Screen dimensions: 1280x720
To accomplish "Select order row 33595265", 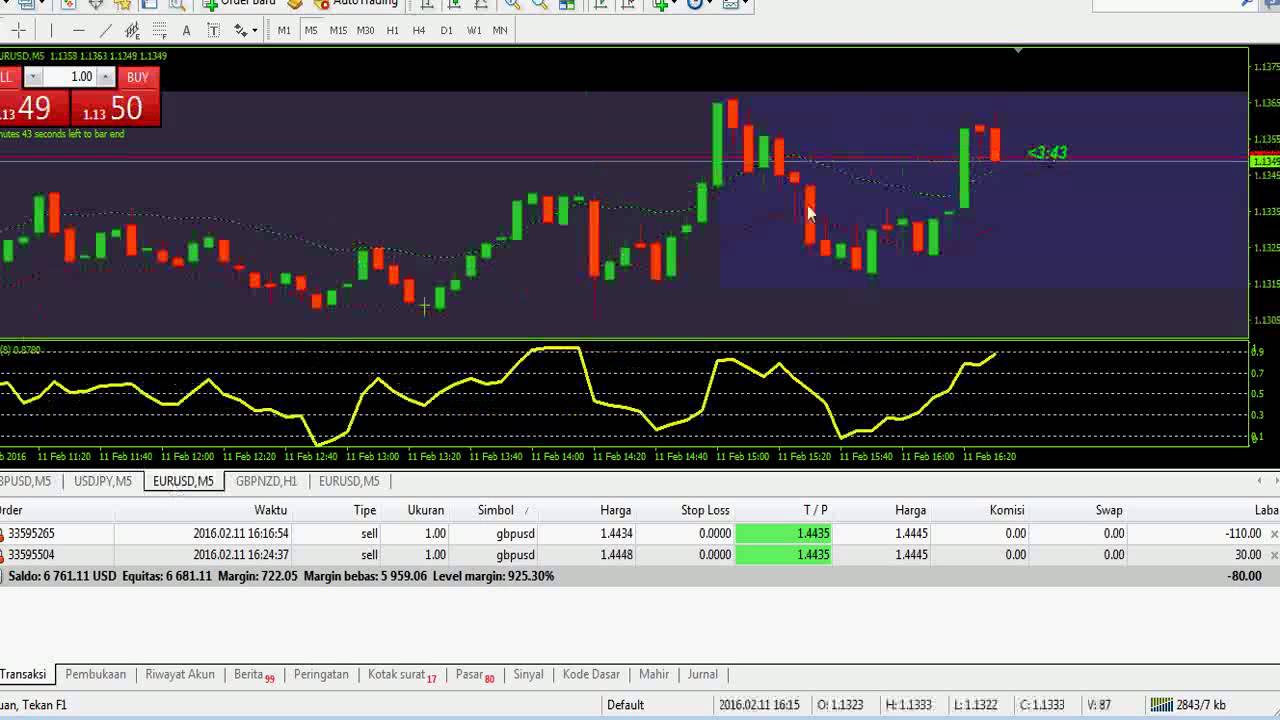I will 640,534.
